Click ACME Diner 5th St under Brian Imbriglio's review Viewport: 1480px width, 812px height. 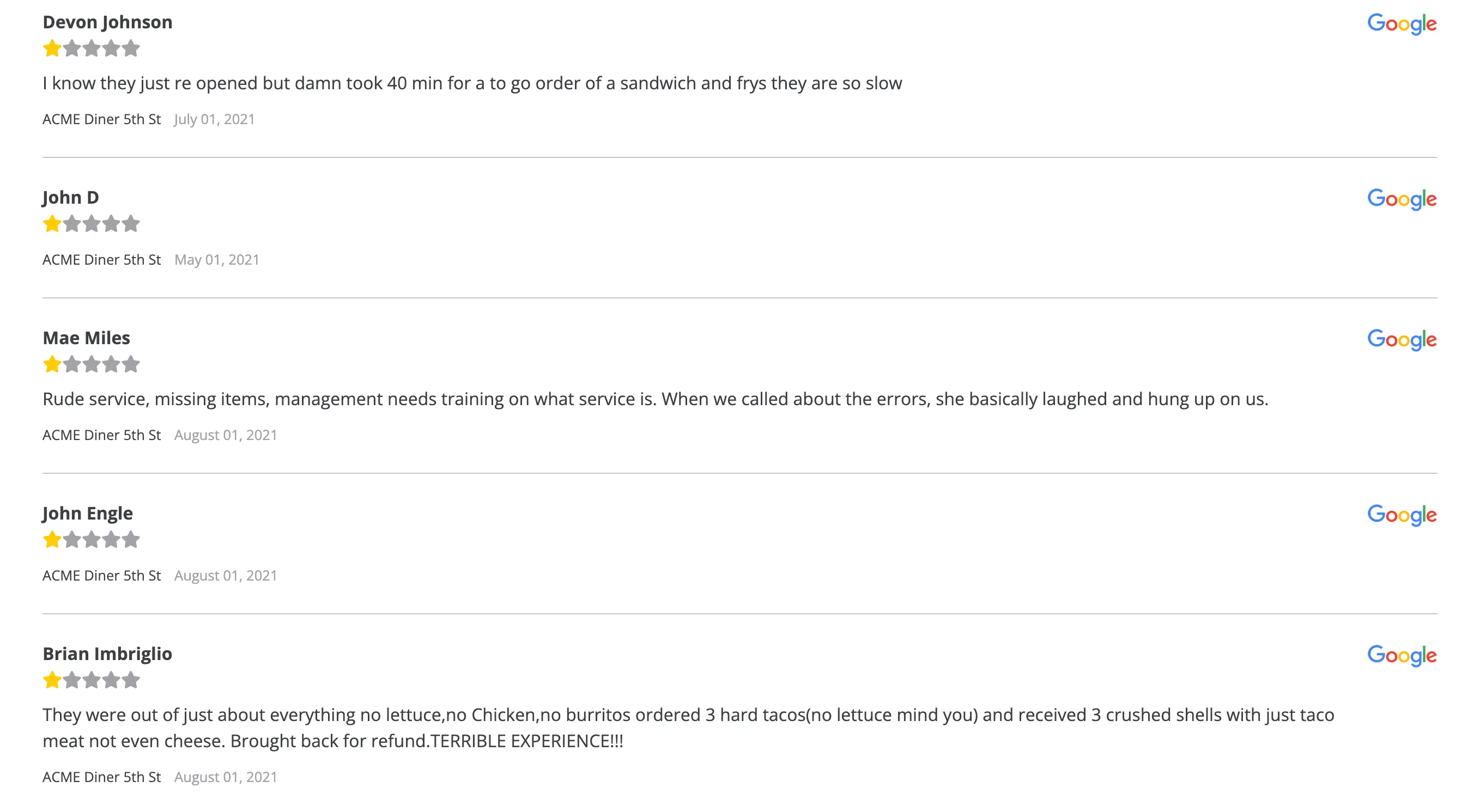tap(102, 777)
